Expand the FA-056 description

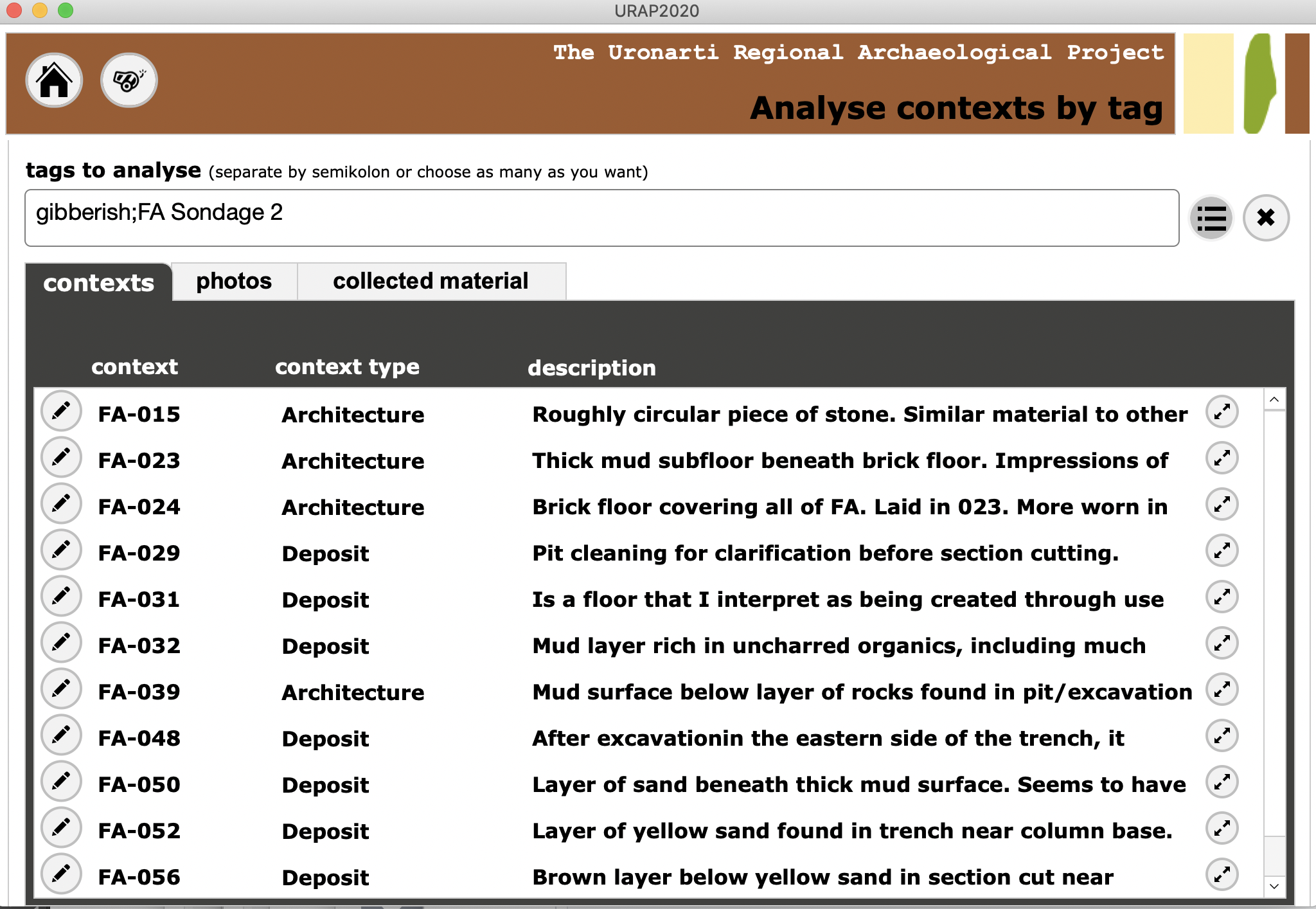pyautogui.click(x=1222, y=875)
